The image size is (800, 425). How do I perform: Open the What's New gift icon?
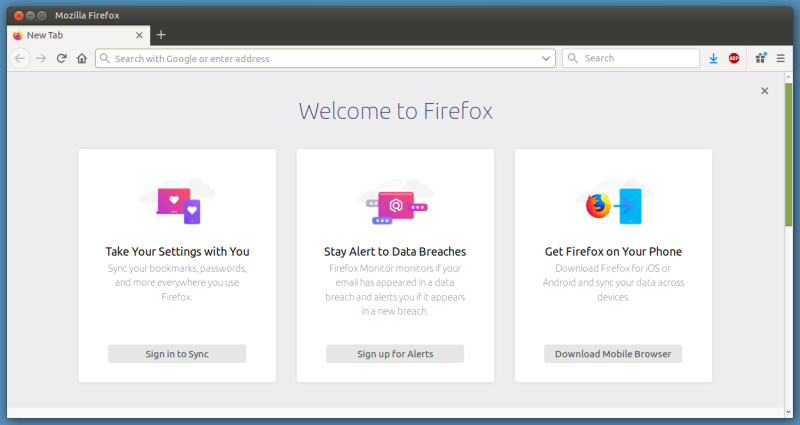(761, 58)
